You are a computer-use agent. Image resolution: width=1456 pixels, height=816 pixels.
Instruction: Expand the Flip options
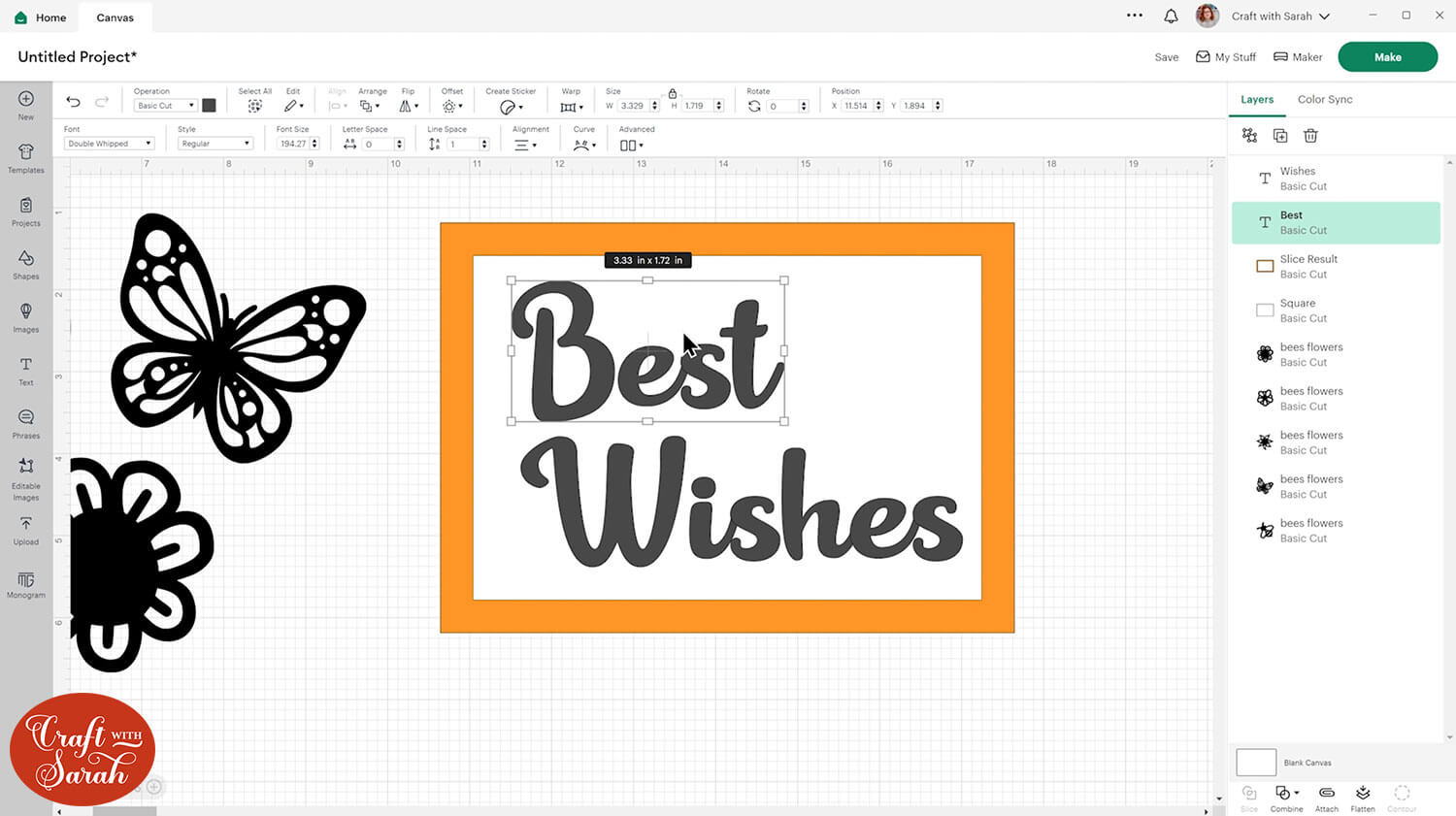(x=409, y=106)
